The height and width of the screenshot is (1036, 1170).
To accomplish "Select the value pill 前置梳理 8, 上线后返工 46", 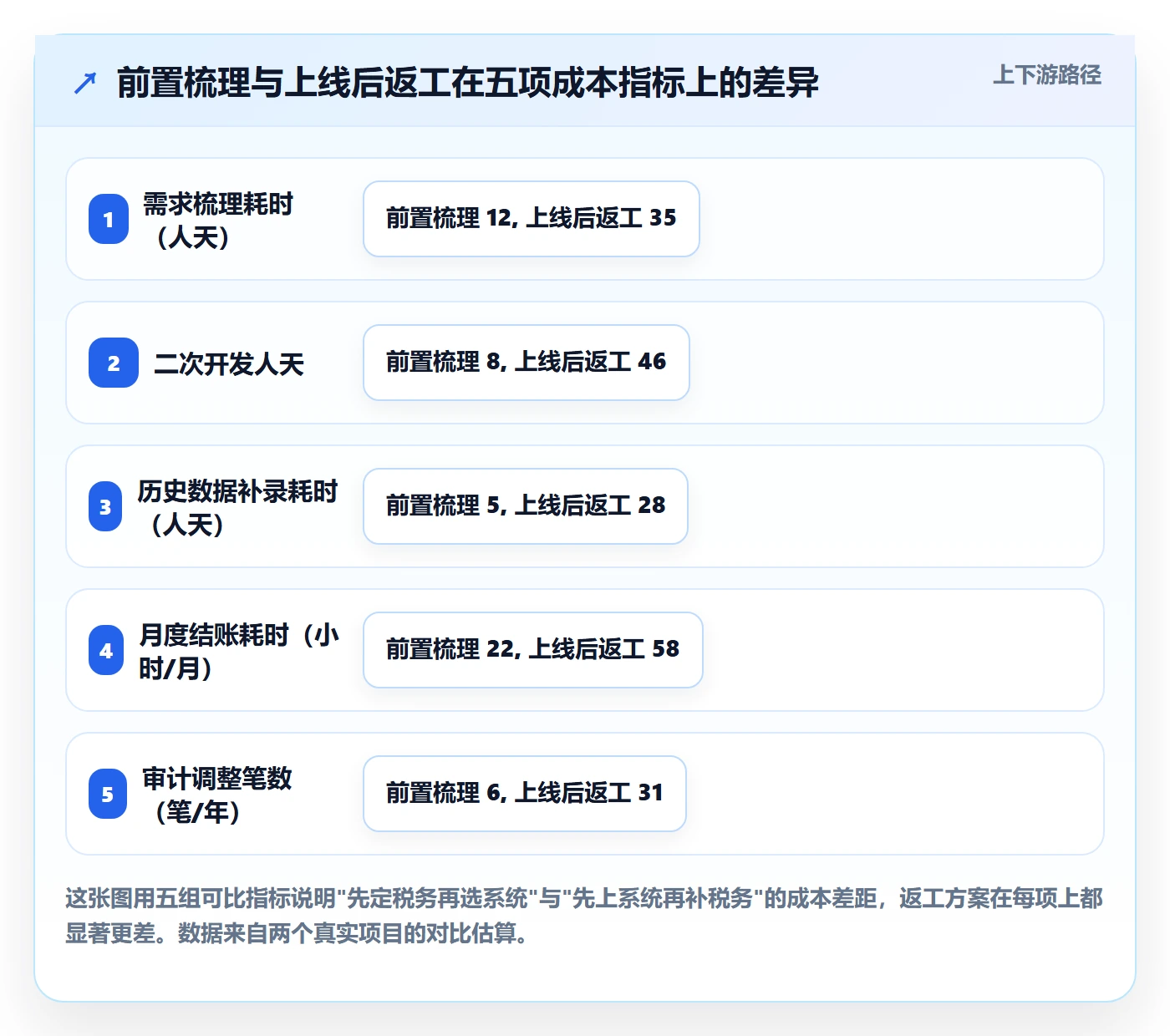I will pos(526,363).
